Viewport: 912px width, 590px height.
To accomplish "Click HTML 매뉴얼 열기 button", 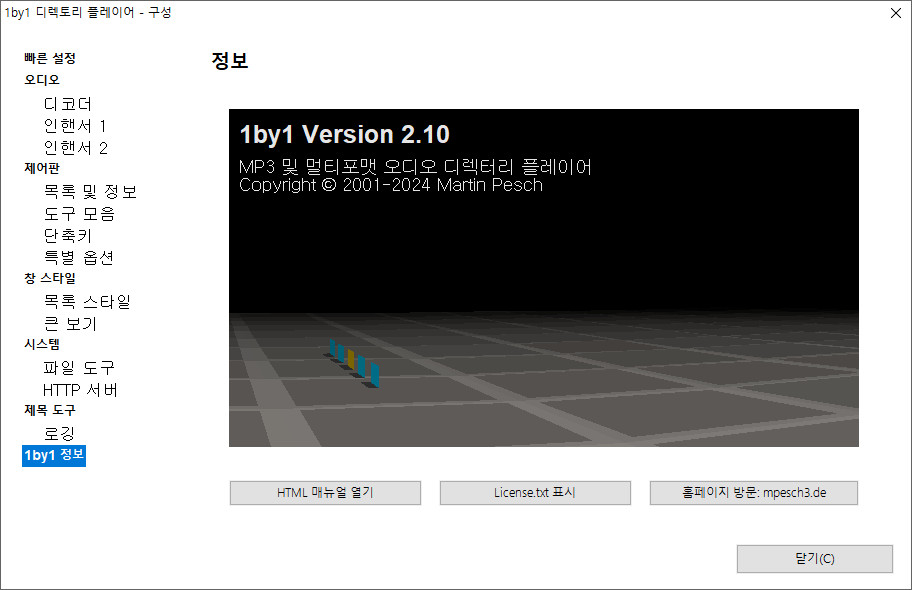I will click(x=325, y=493).
